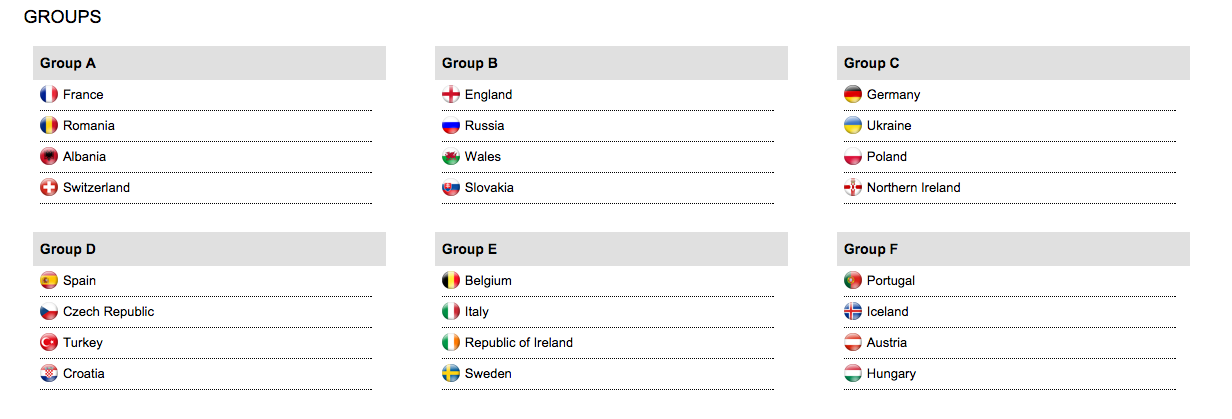Open the Ukraine team link
The width and height of the screenshot is (1232, 419).
(x=889, y=125)
